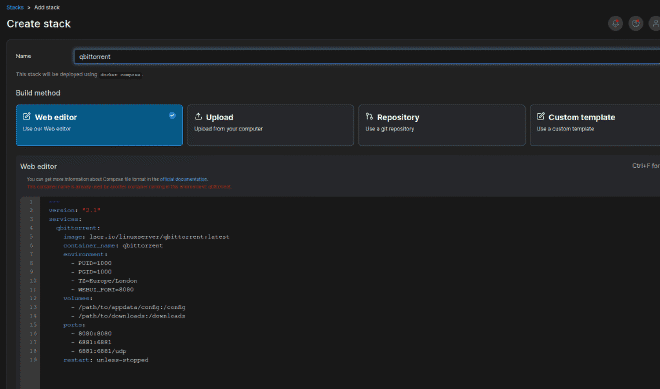Image resolution: width=660 pixels, height=389 pixels.
Task: Click the Web editor selected checkmark
Action: [172, 115]
